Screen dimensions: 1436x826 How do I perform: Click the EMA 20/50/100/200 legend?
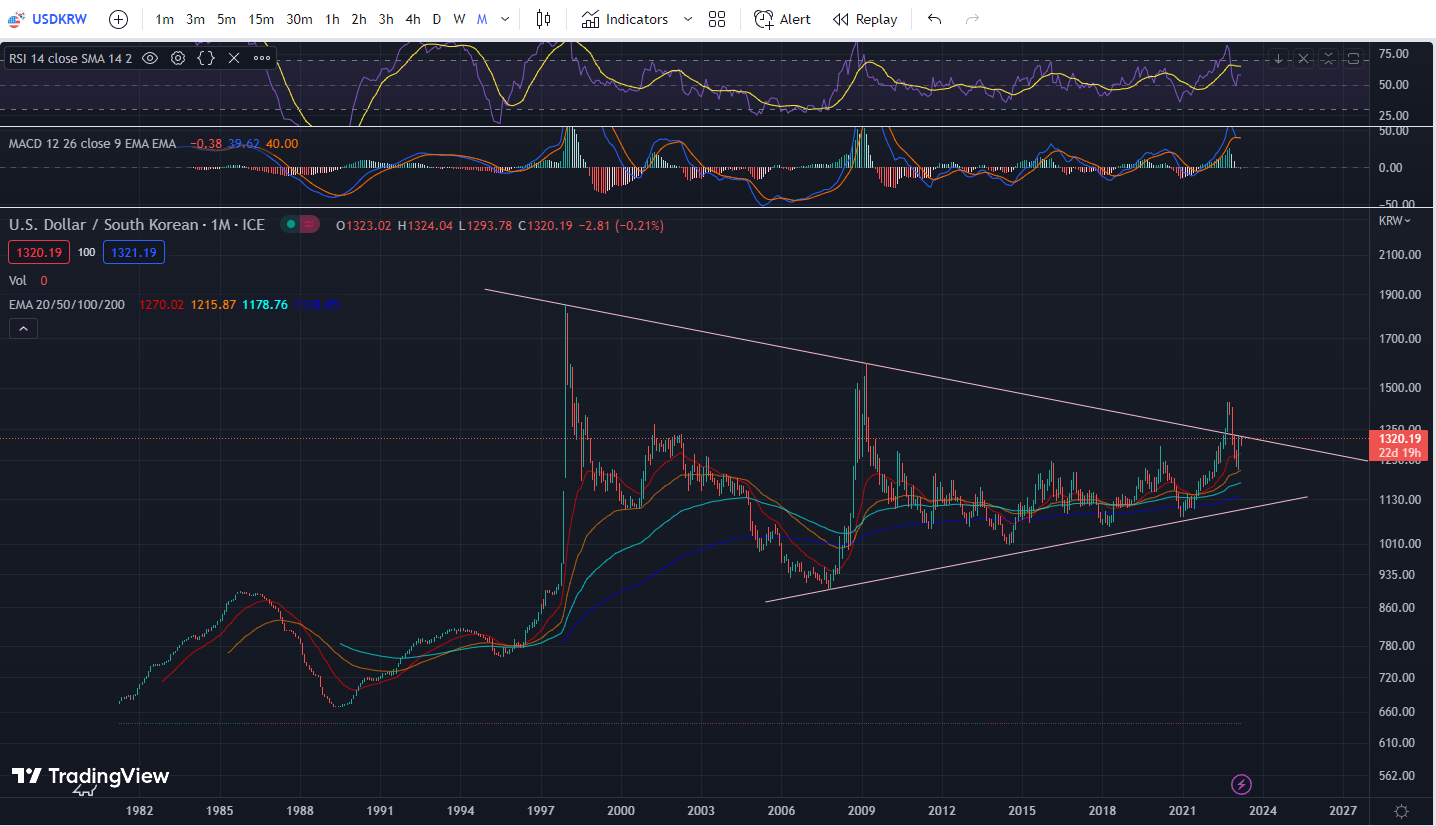pos(67,304)
